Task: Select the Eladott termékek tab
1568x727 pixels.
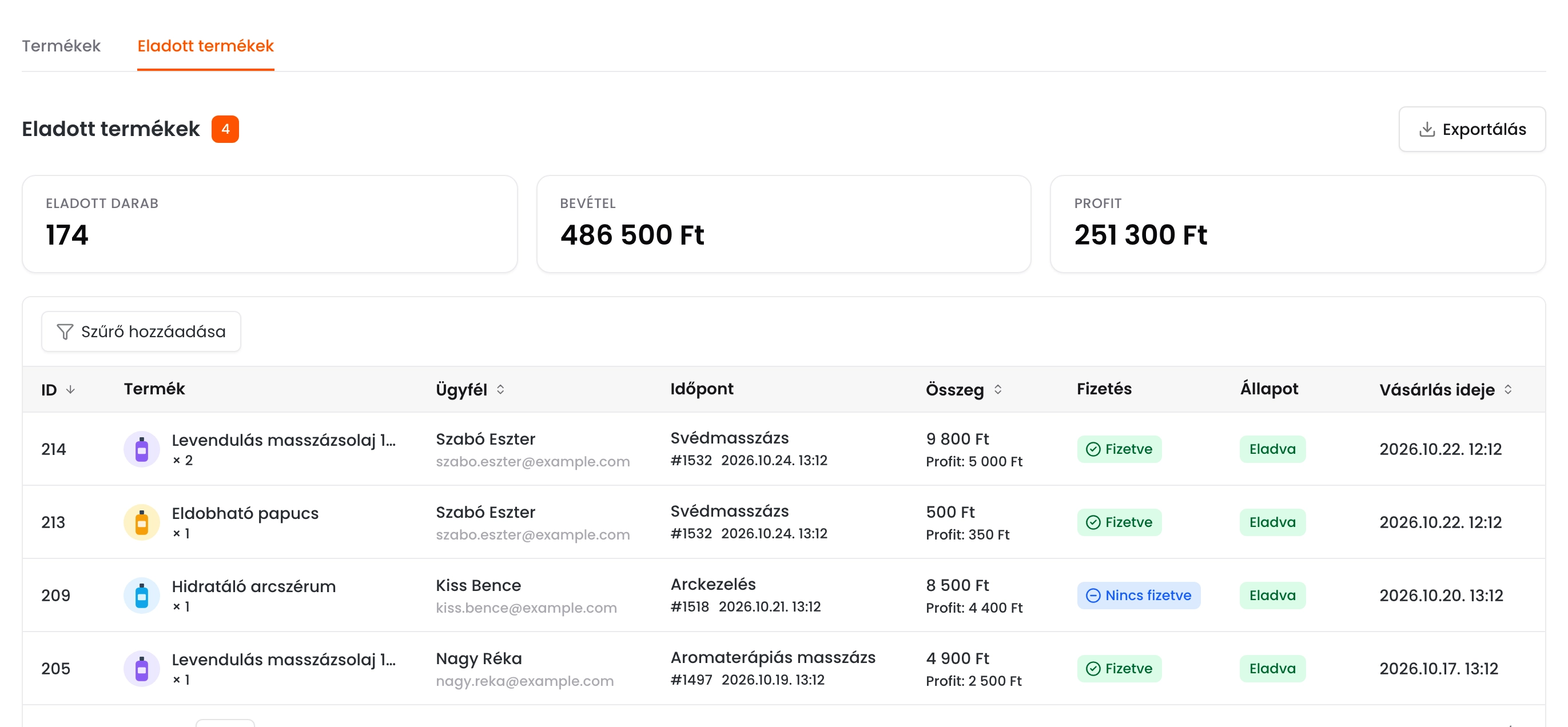Action: 205,46
